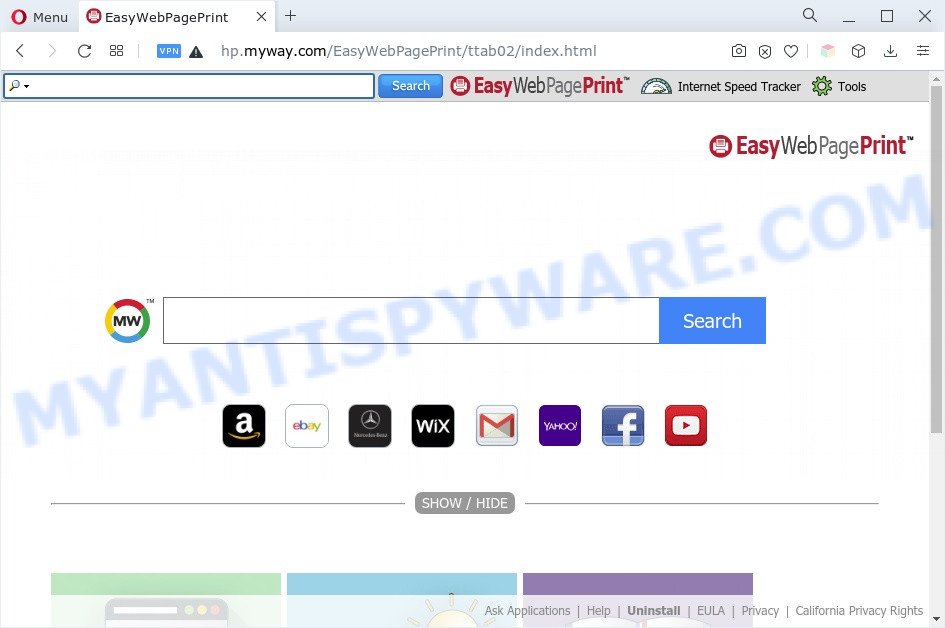This screenshot has width=945, height=628.
Task: Click the tab search magnifier icon
Action: (x=809, y=16)
